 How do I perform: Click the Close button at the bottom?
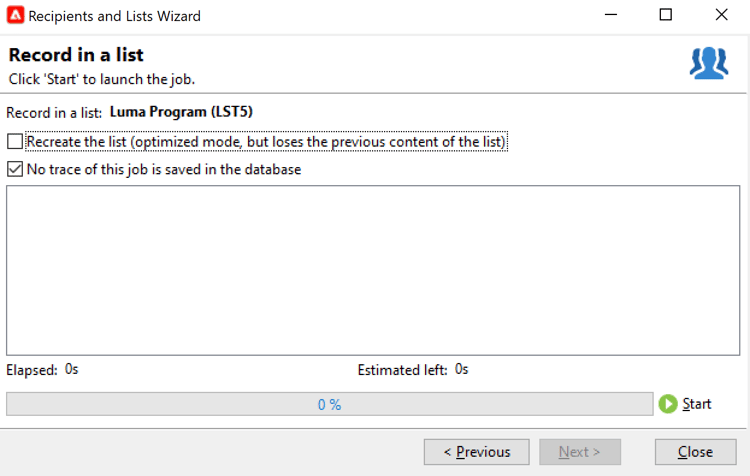695,452
